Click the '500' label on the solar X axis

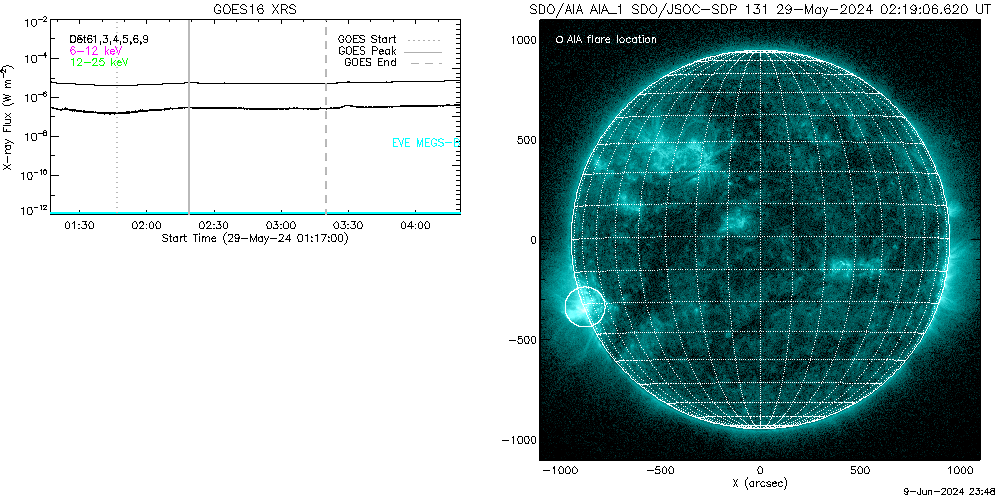860,471
